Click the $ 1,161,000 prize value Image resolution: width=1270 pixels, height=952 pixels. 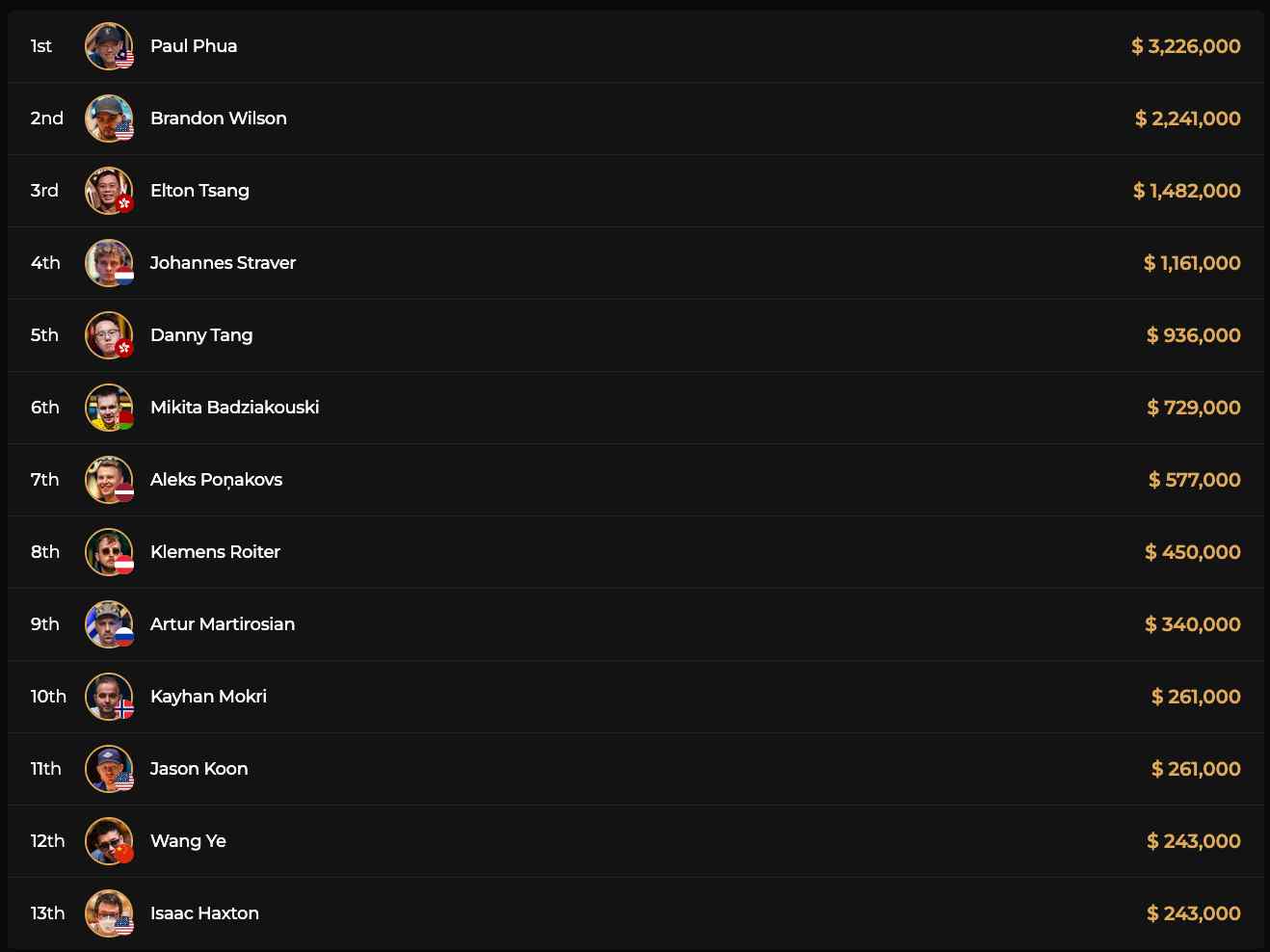(1191, 263)
